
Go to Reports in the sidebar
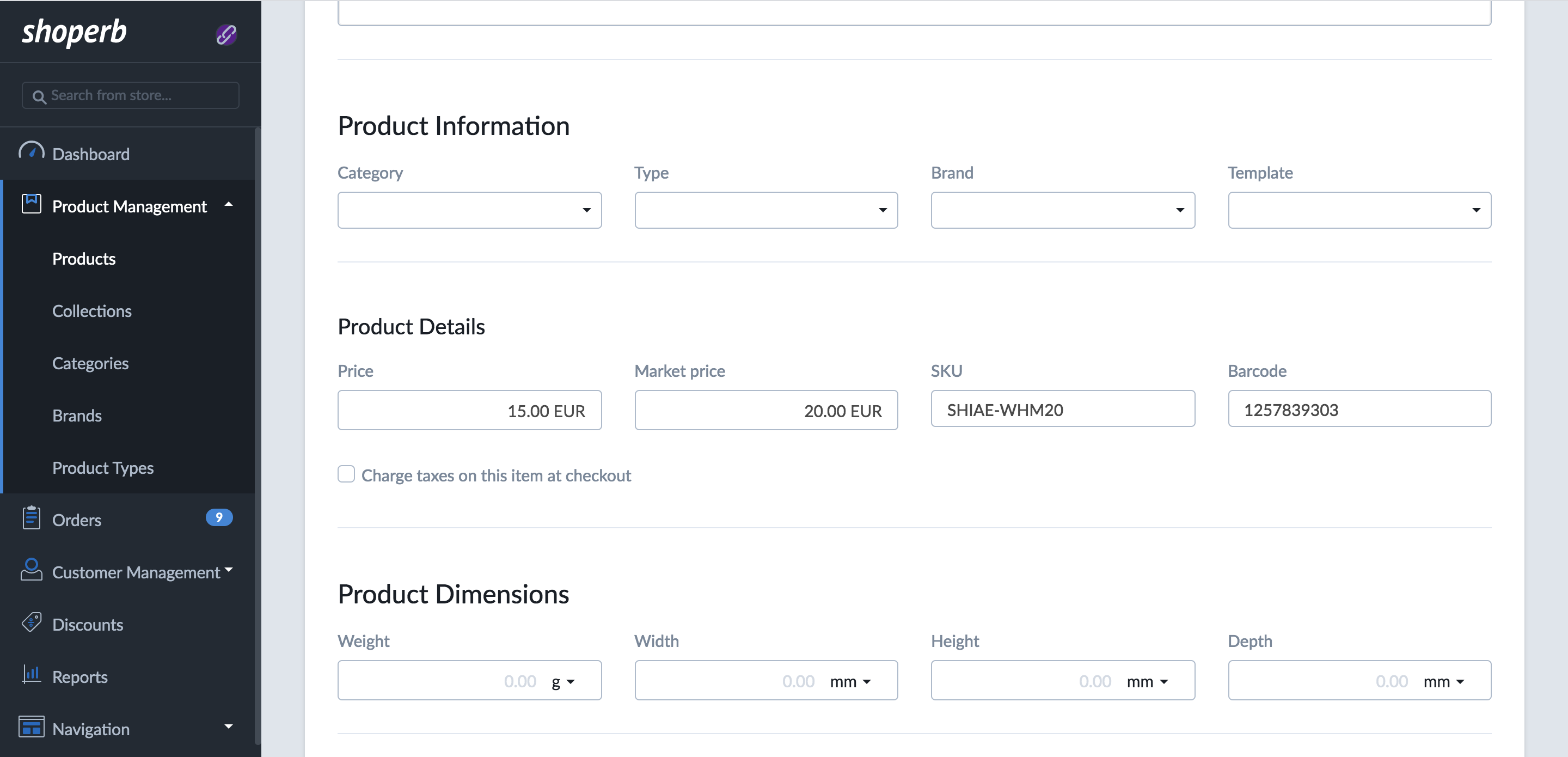(79, 677)
